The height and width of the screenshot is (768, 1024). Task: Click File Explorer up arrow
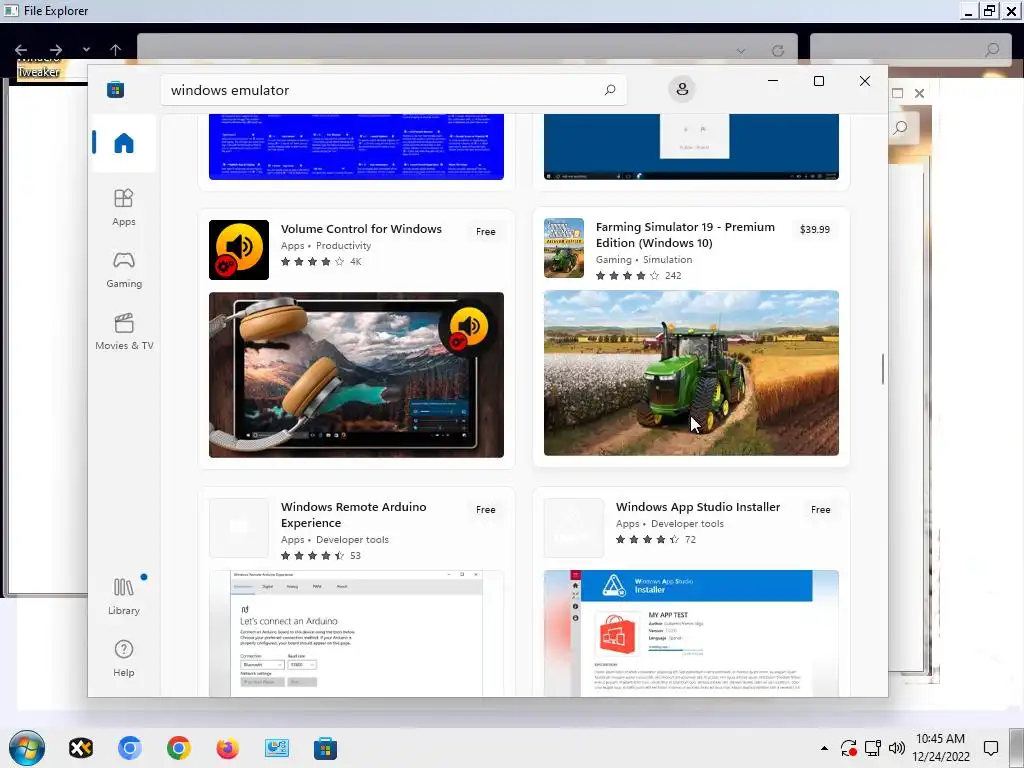116,50
